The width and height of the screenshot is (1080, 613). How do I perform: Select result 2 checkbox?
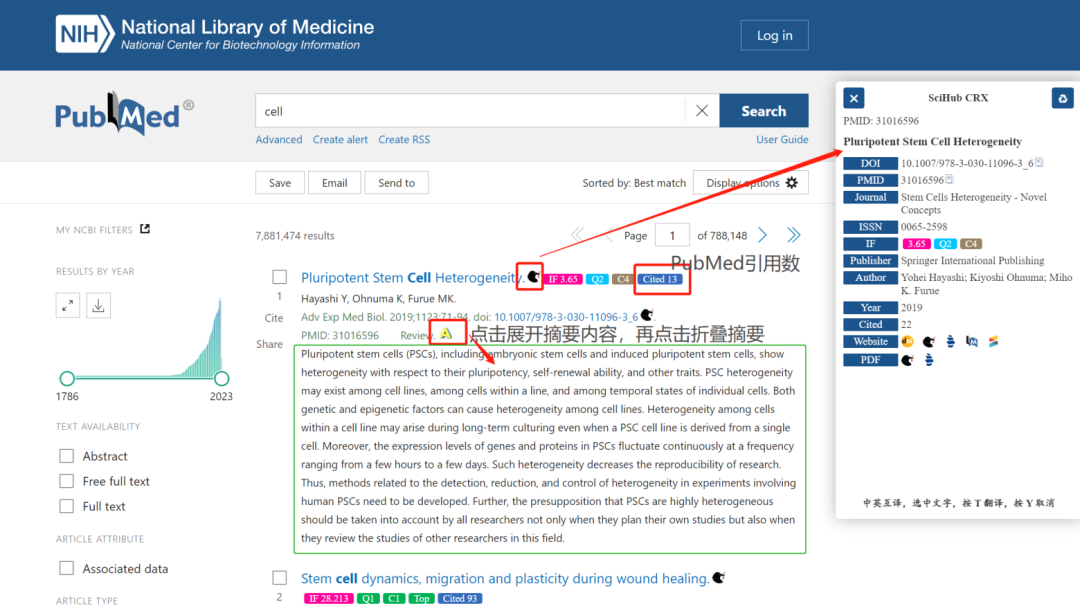pyautogui.click(x=279, y=577)
